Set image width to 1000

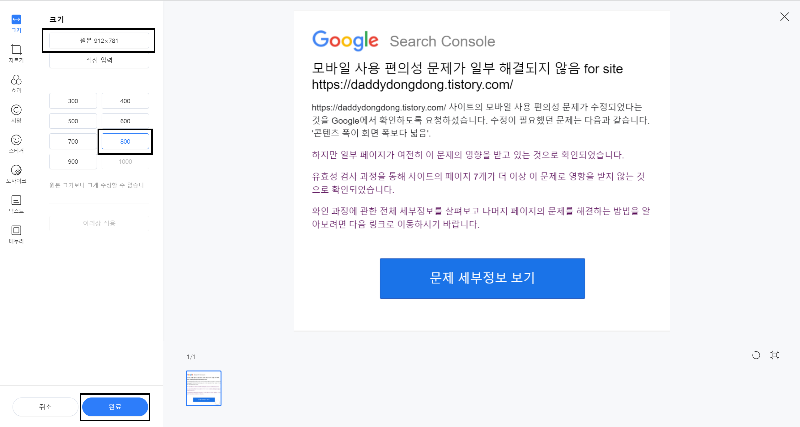[125, 162]
